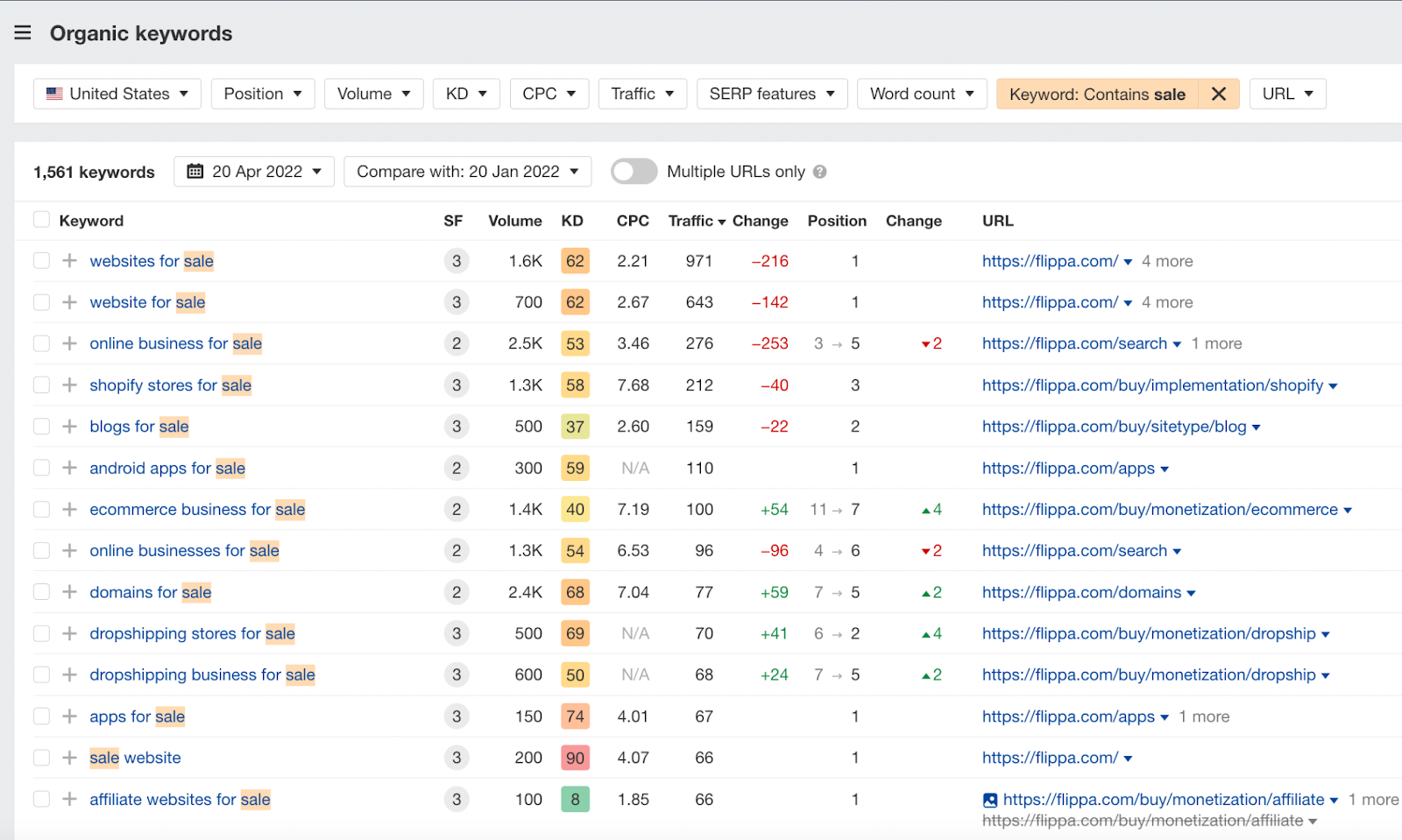
Task: Open the dropshipping stores for sale keyword link
Action: [192, 633]
